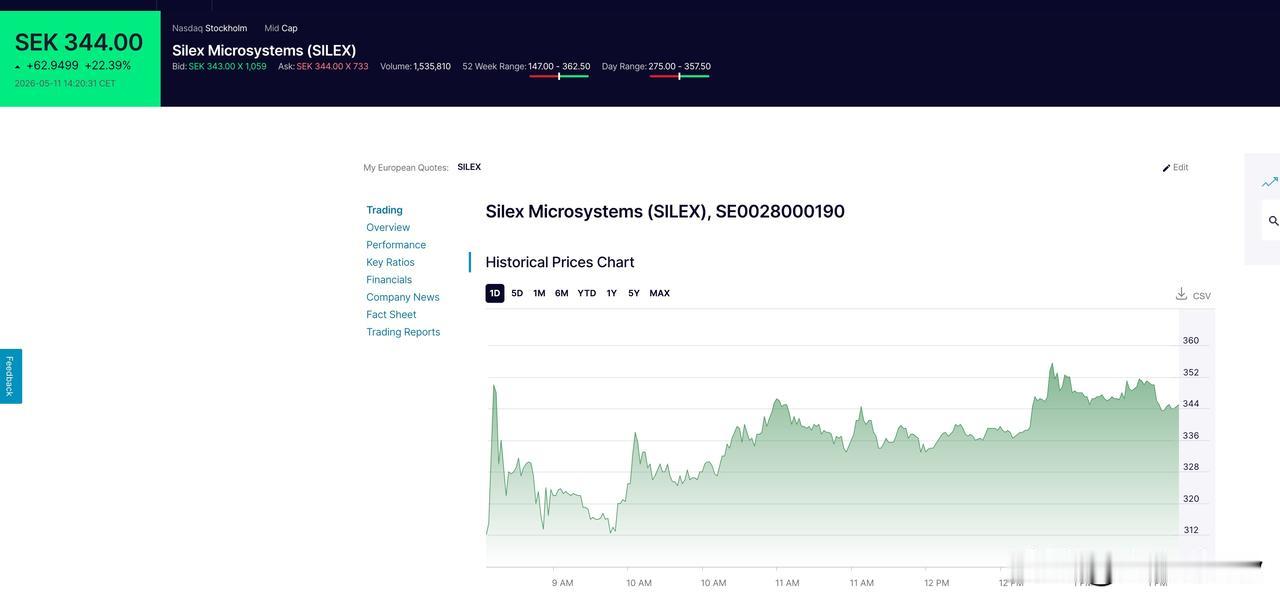The image size is (1280, 602).
Task: Click the 360 price axis label
Action: click(1191, 341)
